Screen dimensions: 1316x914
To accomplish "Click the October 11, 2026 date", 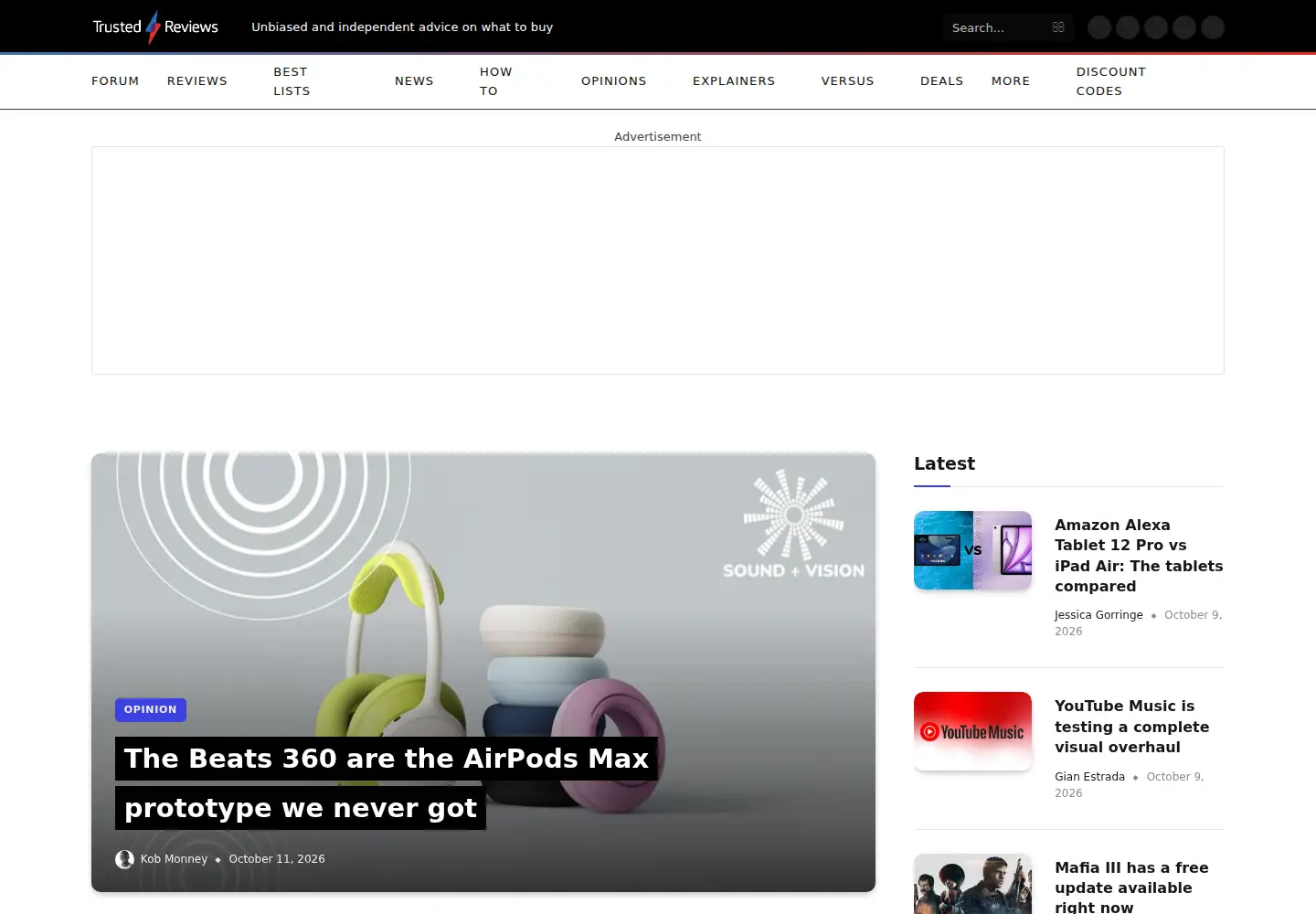I will pos(277,859).
